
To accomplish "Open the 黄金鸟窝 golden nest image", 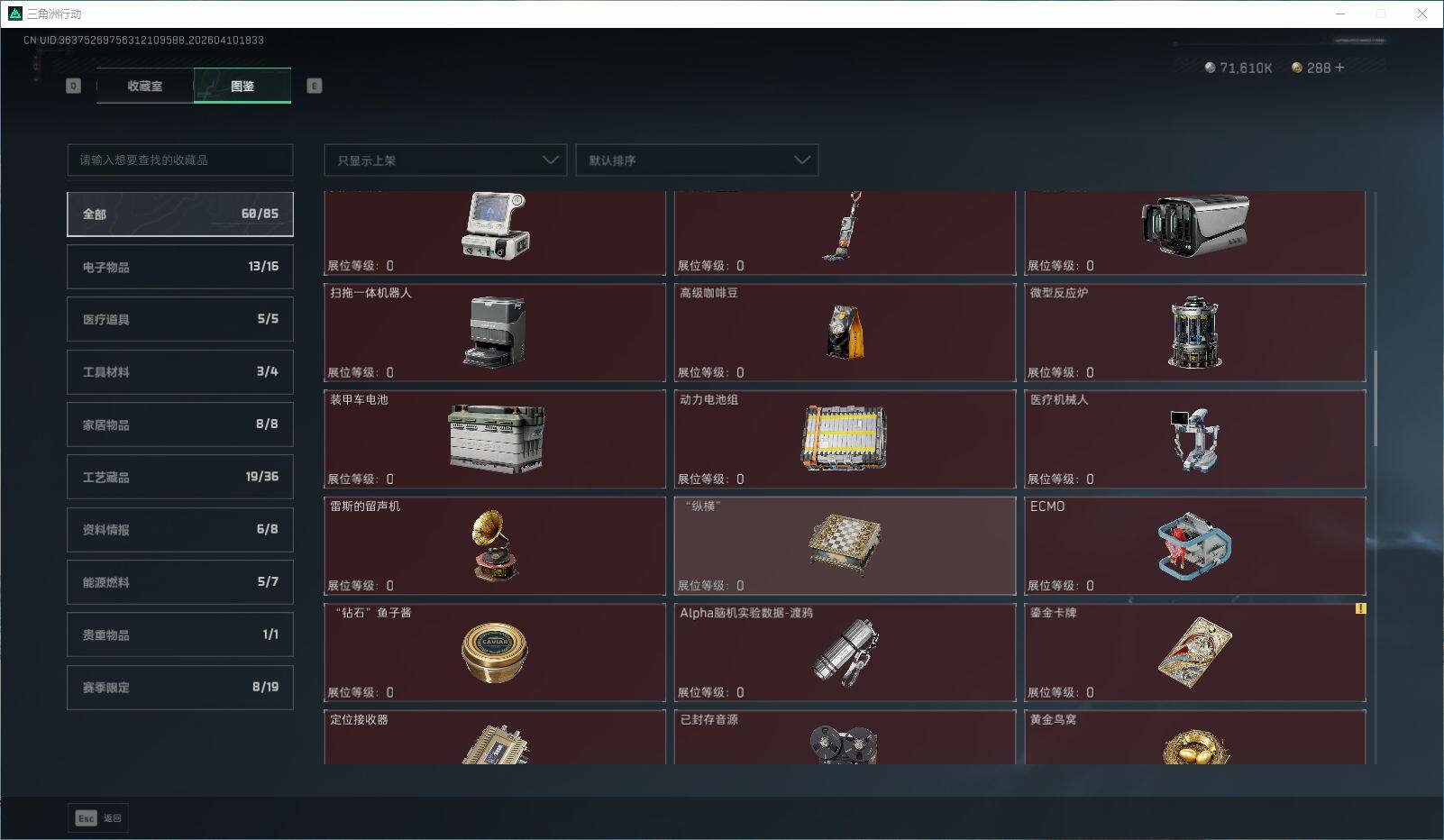I will coord(1195,746).
